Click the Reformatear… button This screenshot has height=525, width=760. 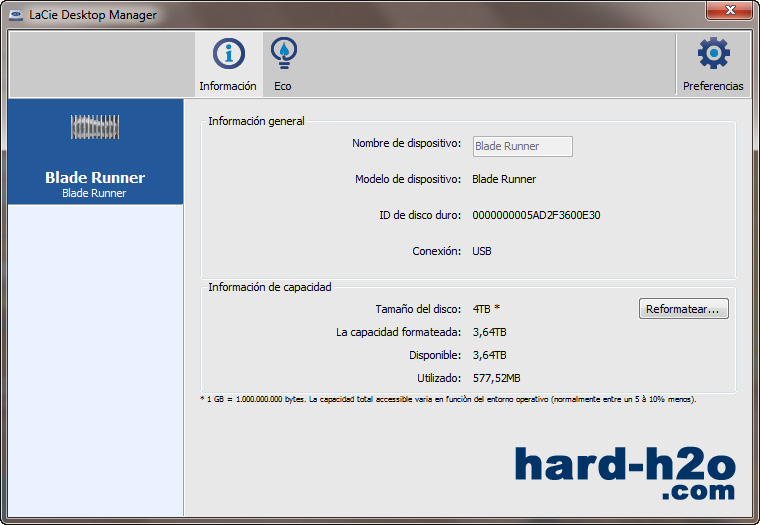tap(683, 309)
